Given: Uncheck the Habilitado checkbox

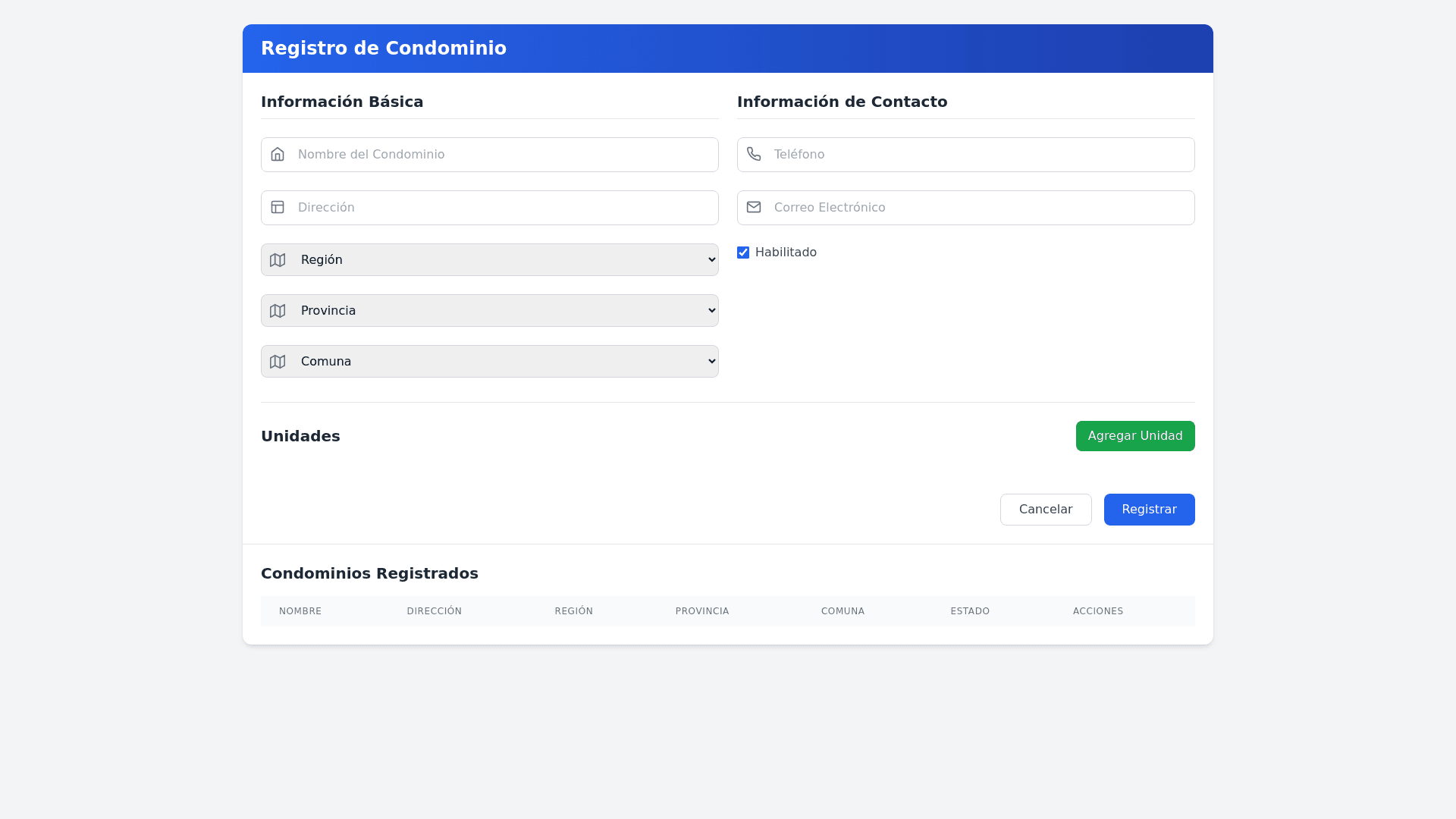Looking at the screenshot, I should pos(743,253).
